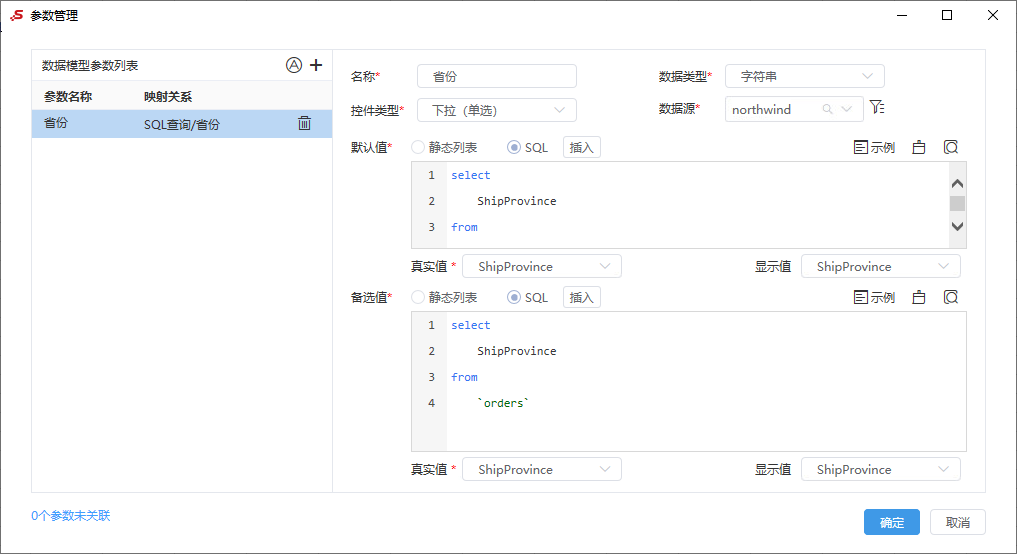Screen dimensions: 1017x554
Task: Select the 省份 row in parameter list
Action: (182, 123)
